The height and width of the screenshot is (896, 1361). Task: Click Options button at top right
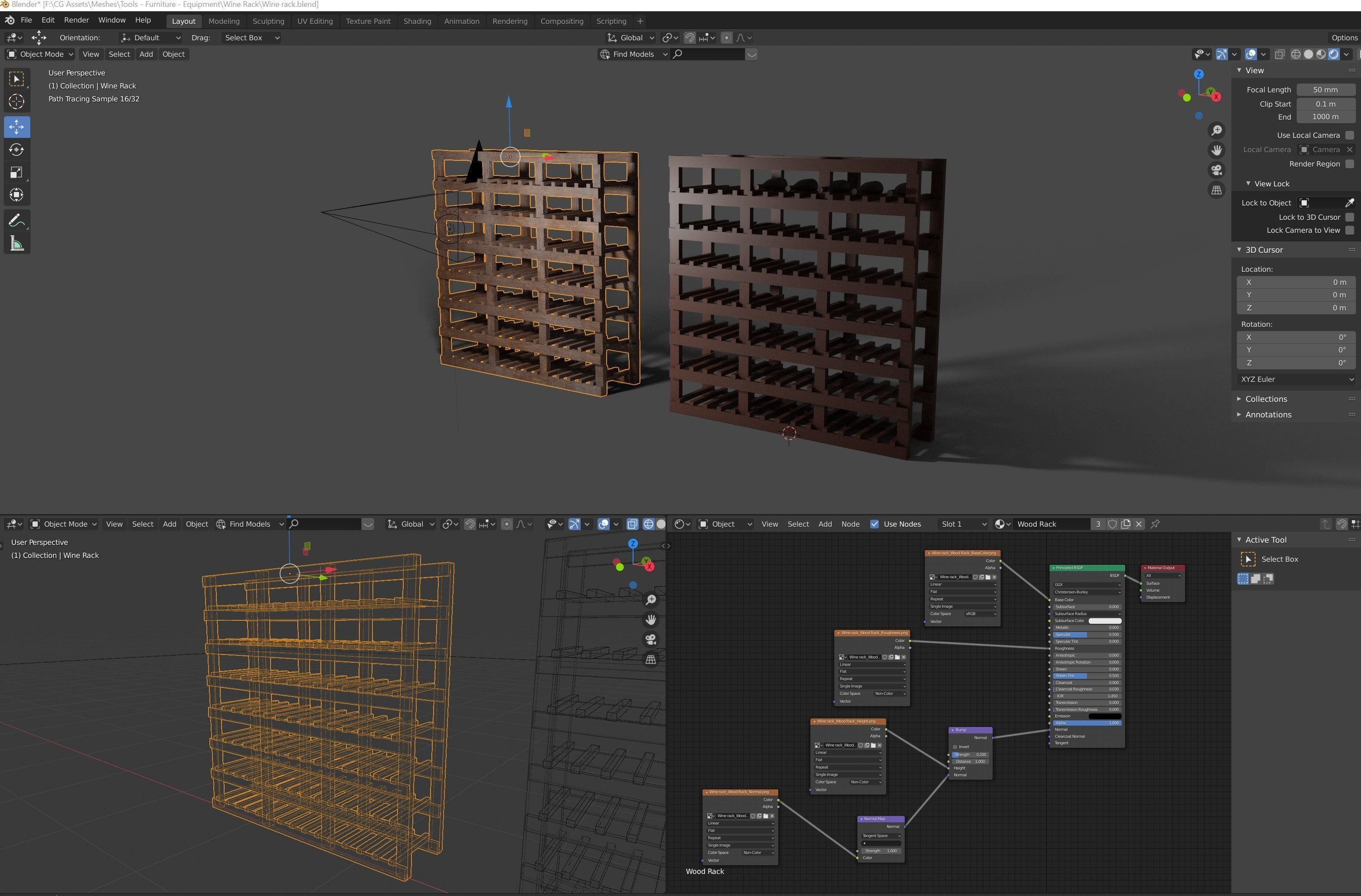click(1344, 38)
